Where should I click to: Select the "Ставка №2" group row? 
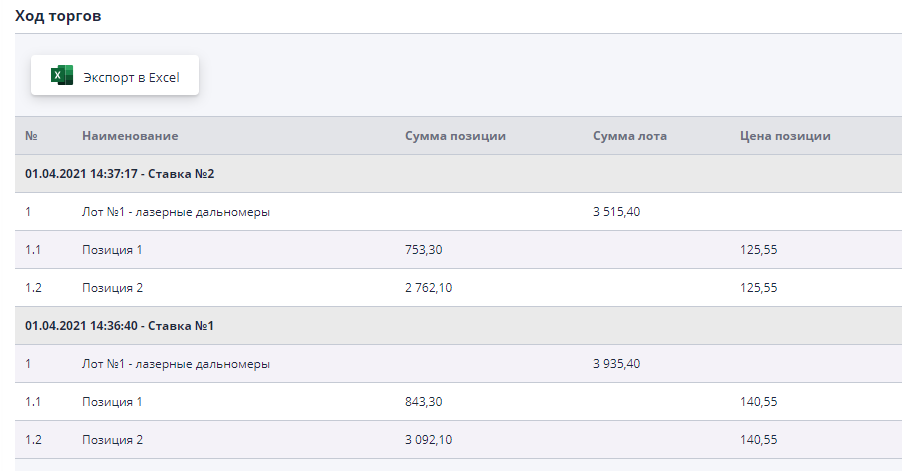[120, 174]
